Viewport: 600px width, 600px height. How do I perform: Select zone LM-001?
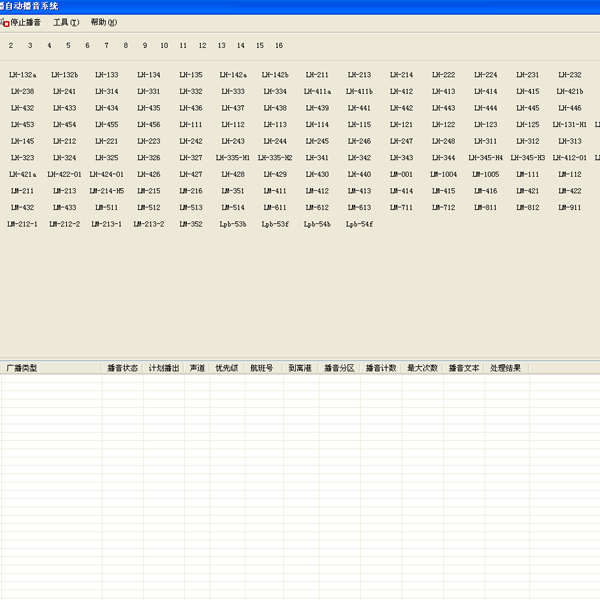click(401, 174)
